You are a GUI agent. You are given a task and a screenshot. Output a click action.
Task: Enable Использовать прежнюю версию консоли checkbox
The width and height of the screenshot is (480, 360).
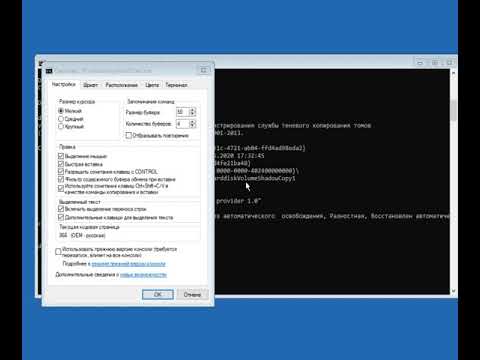(58, 251)
